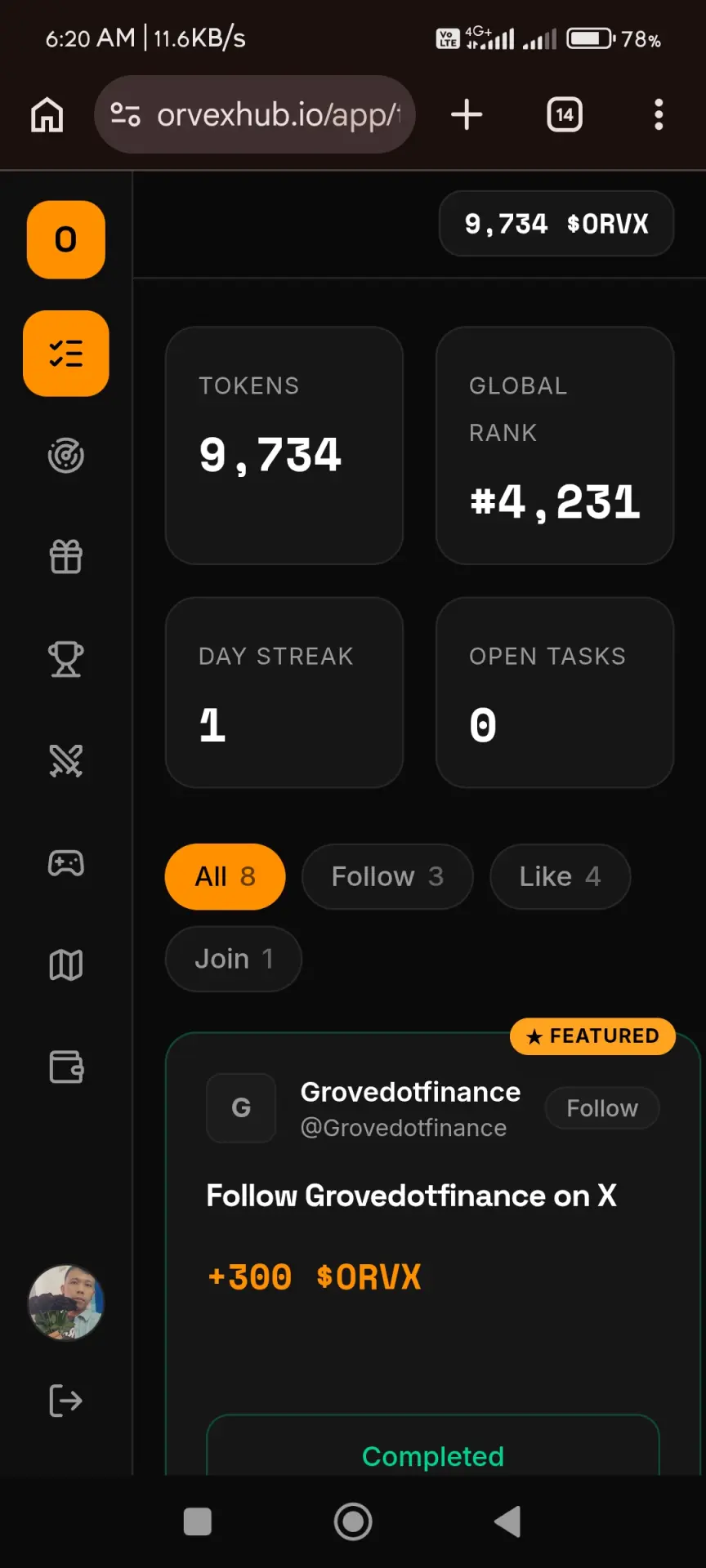Open the gift rewards sidebar icon
Image resolution: width=706 pixels, height=1568 pixels.
point(66,557)
